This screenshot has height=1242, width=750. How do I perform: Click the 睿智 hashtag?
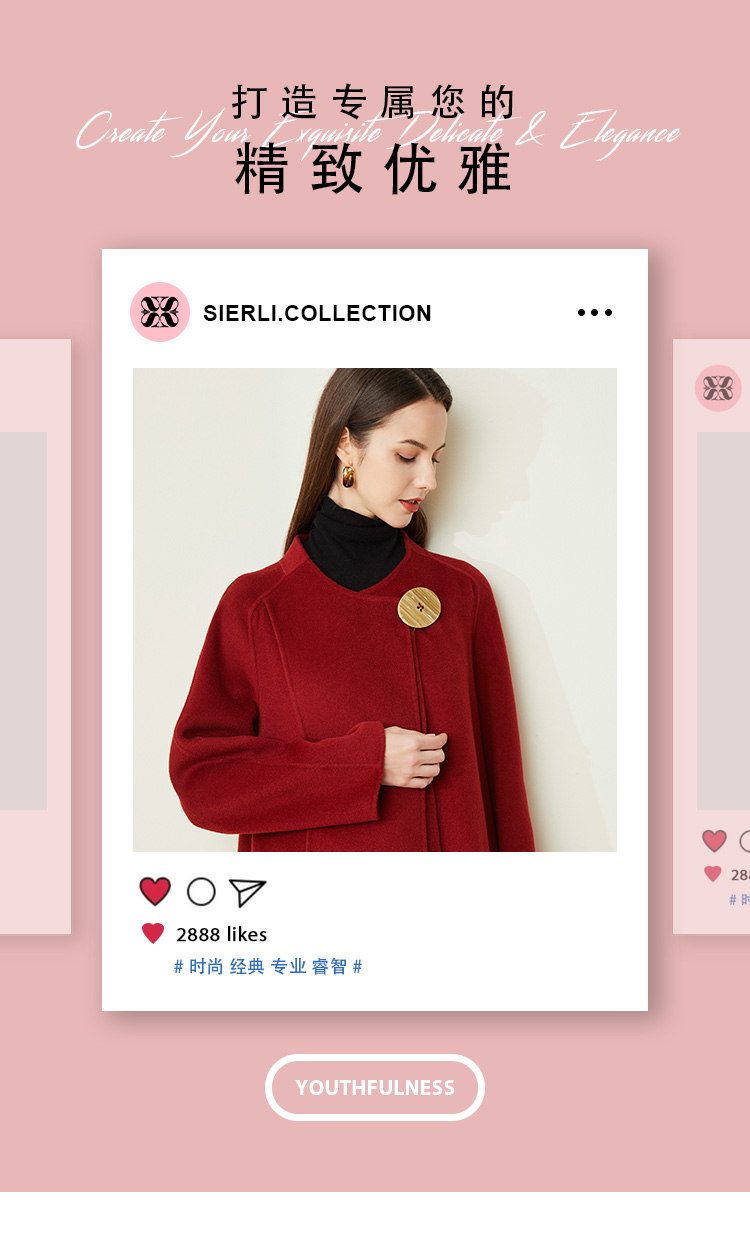point(329,967)
